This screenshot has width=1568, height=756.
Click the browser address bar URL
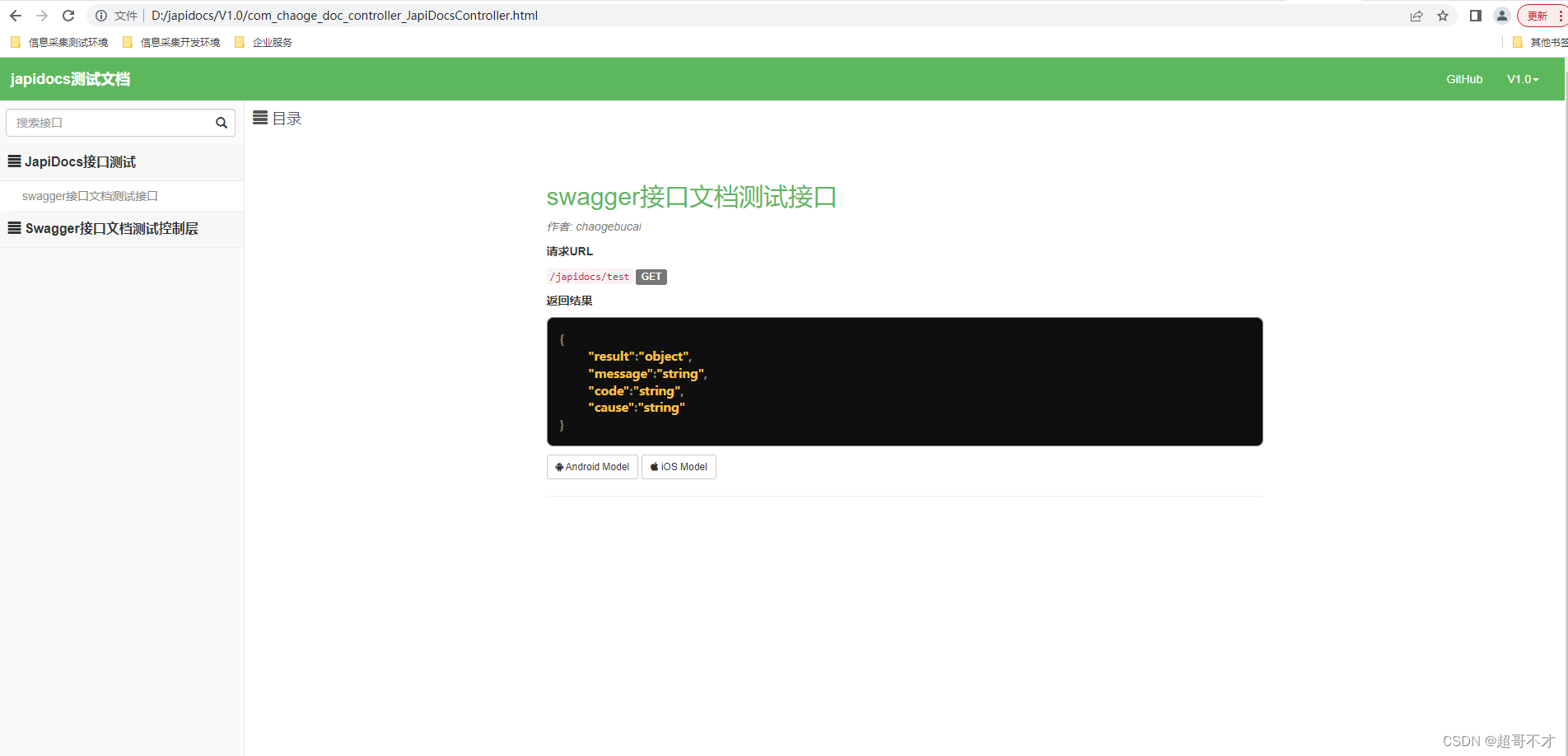click(344, 16)
